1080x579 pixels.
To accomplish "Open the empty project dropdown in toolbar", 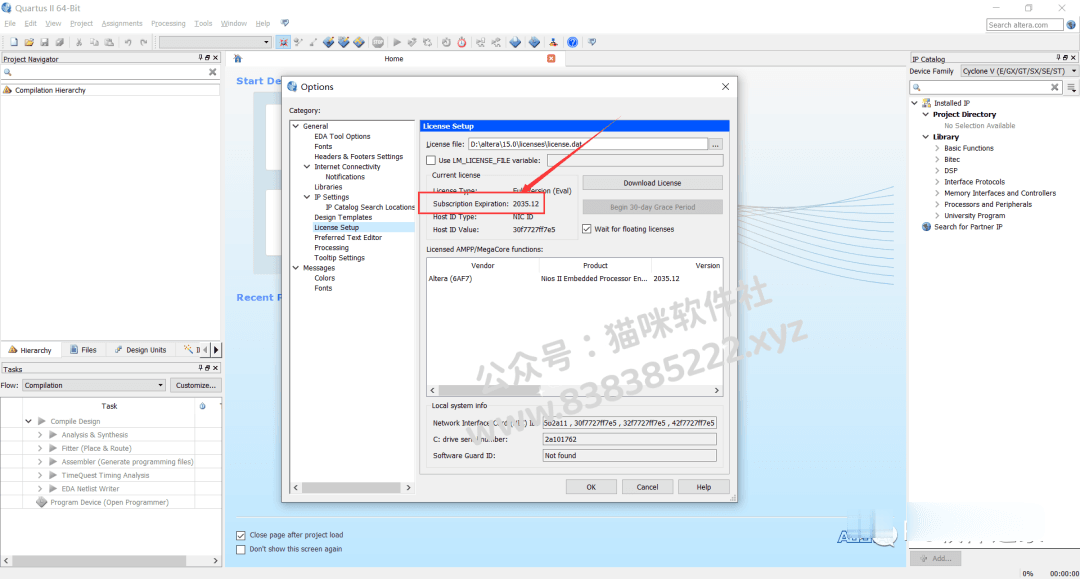I will (x=215, y=43).
